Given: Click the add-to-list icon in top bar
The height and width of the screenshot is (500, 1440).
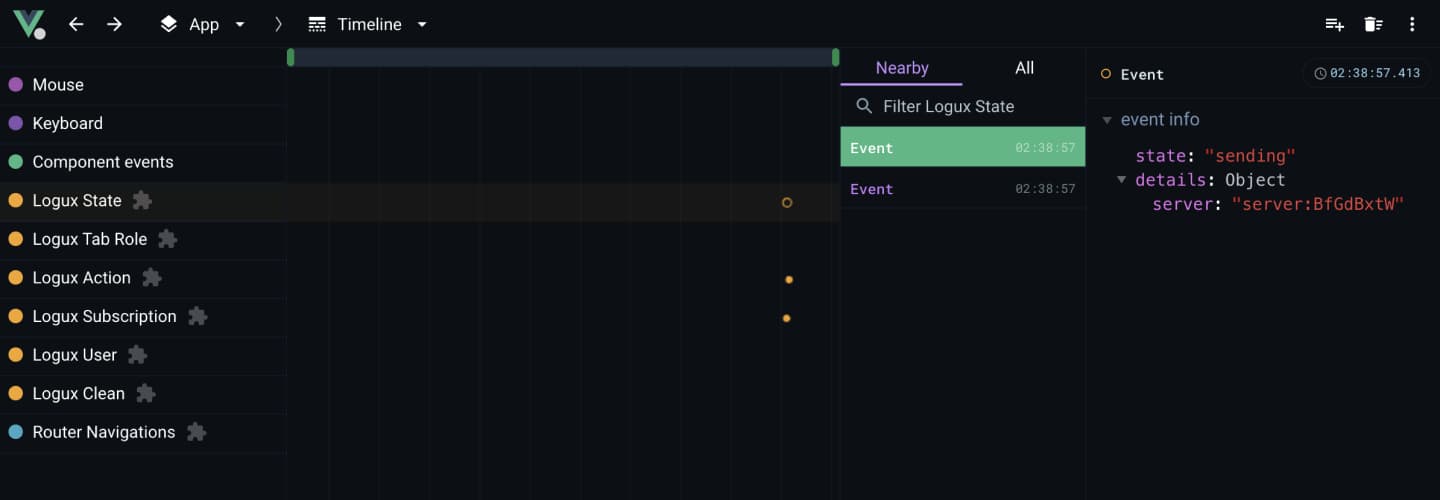Looking at the screenshot, I should [1334, 24].
